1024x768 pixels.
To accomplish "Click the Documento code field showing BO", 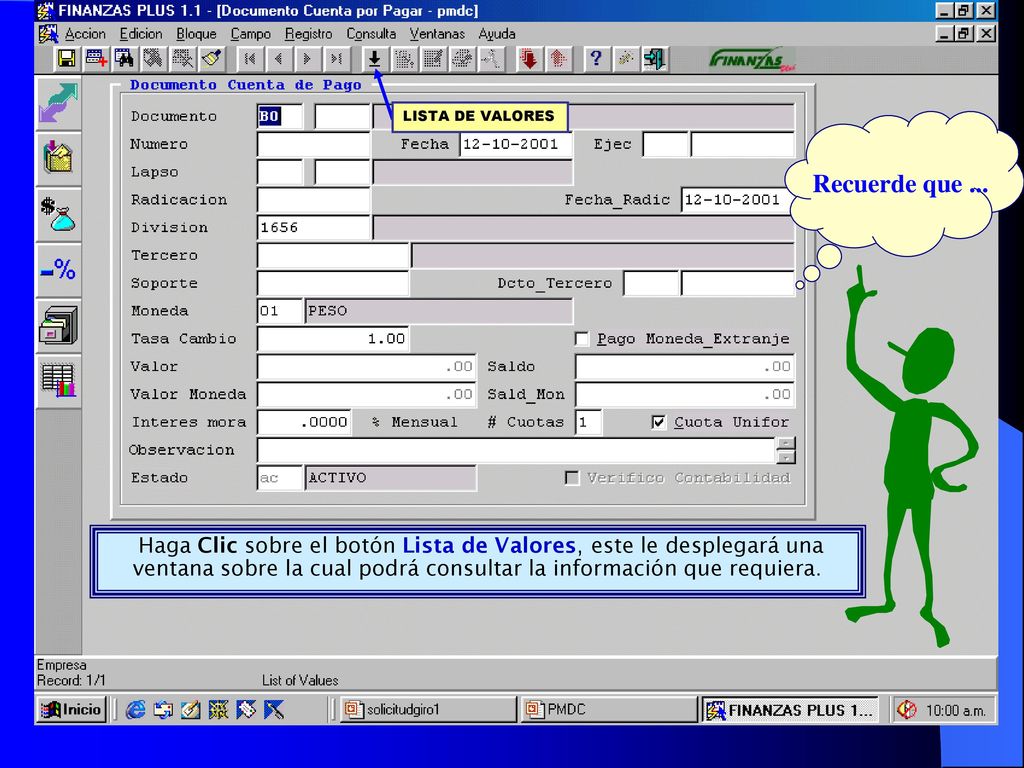I will (280, 116).
